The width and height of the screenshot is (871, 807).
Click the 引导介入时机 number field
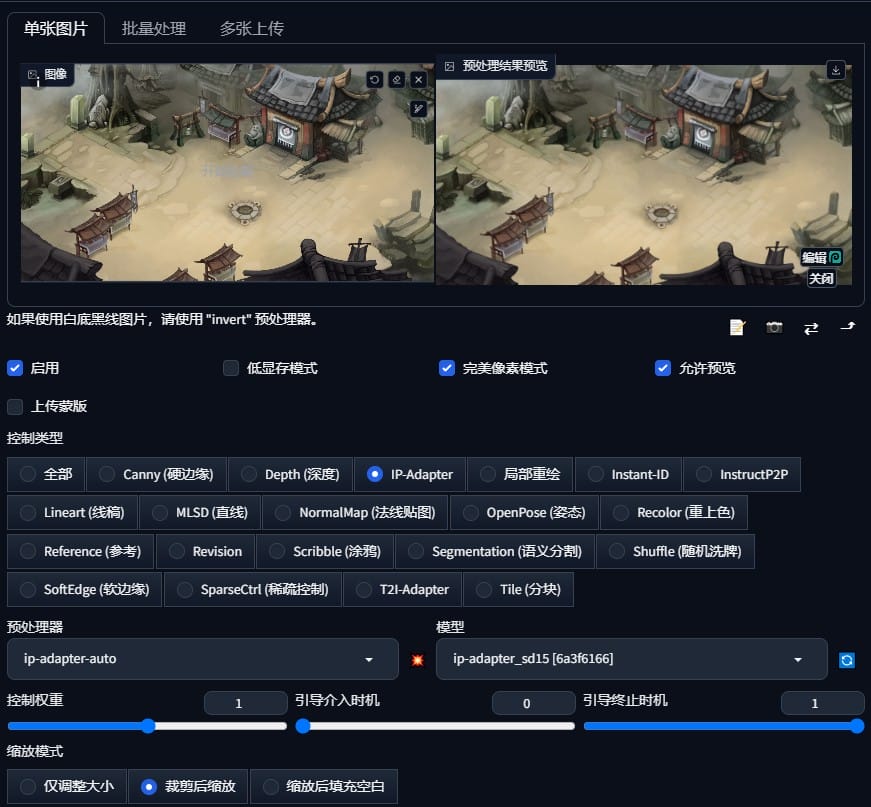(533, 703)
